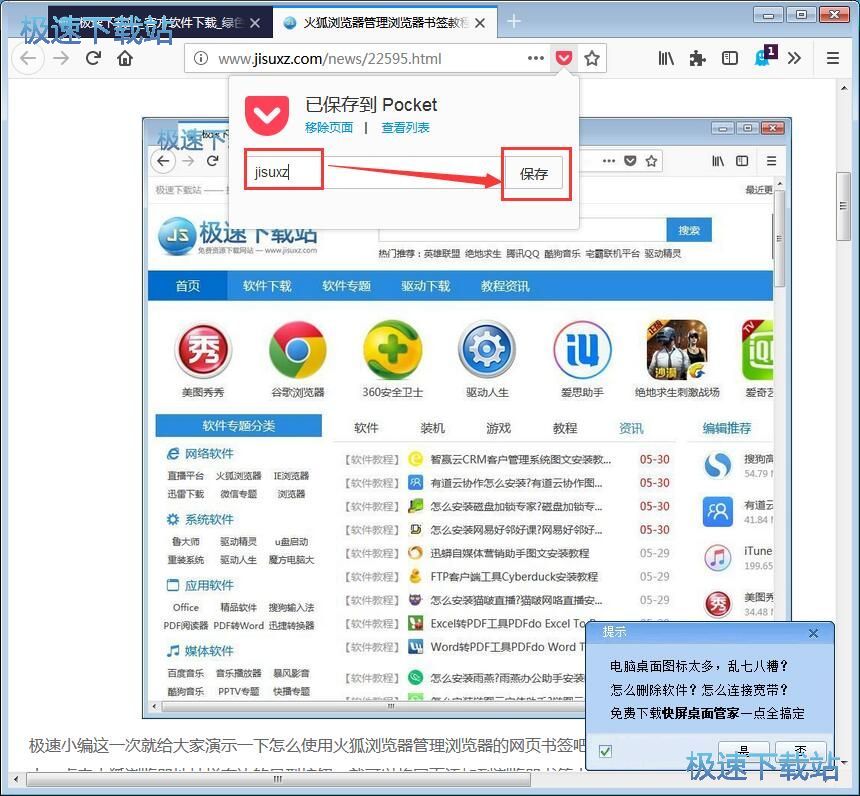
Task: Switch to the 资讯 list tab
Action: (631, 428)
